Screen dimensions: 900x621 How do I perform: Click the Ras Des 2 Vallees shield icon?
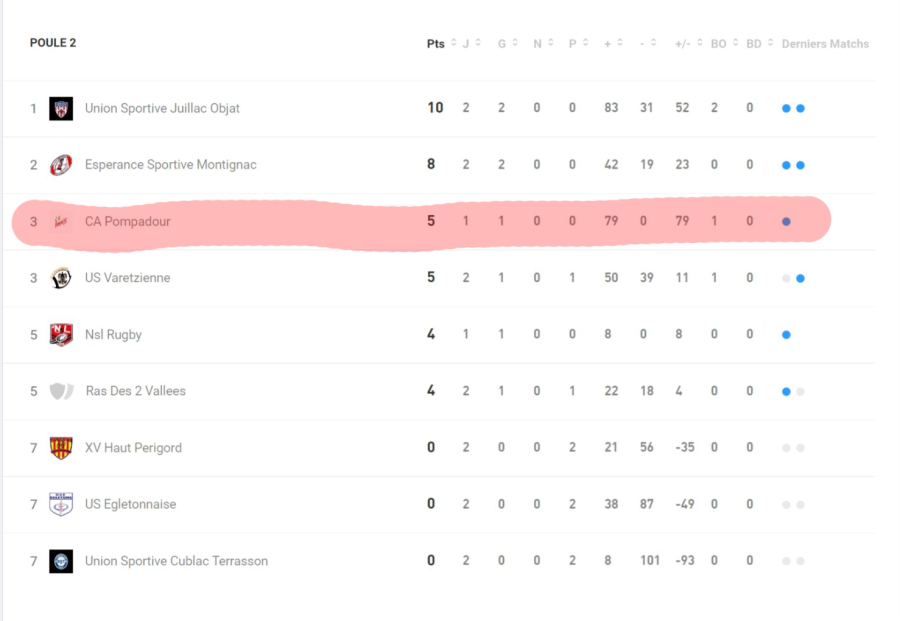[61, 391]
